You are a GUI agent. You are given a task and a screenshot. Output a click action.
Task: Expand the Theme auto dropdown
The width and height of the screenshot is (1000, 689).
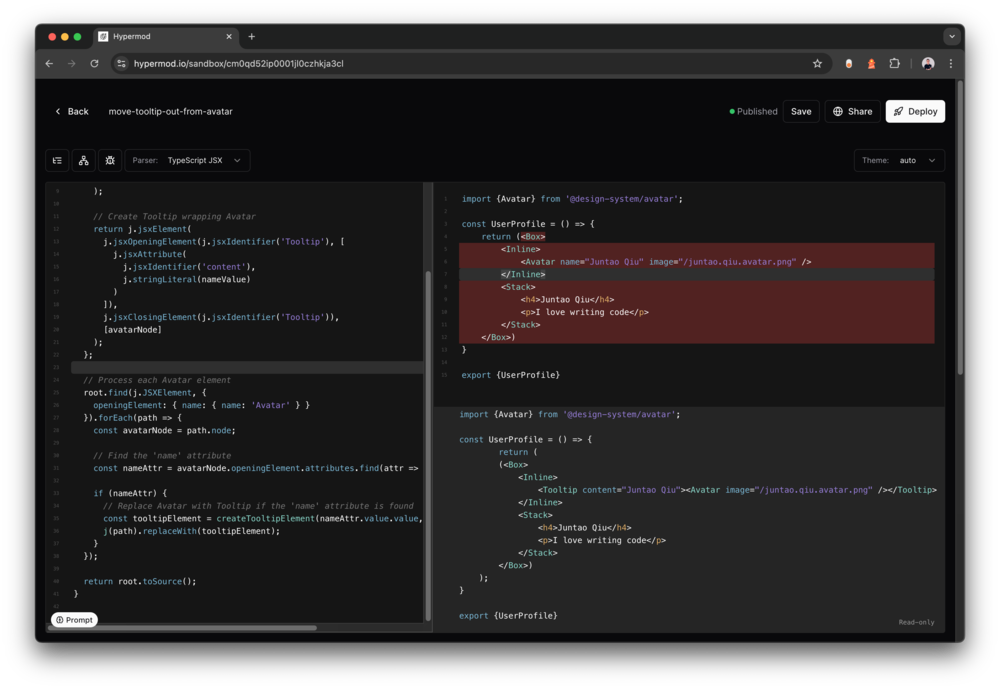tap(899, 160)
